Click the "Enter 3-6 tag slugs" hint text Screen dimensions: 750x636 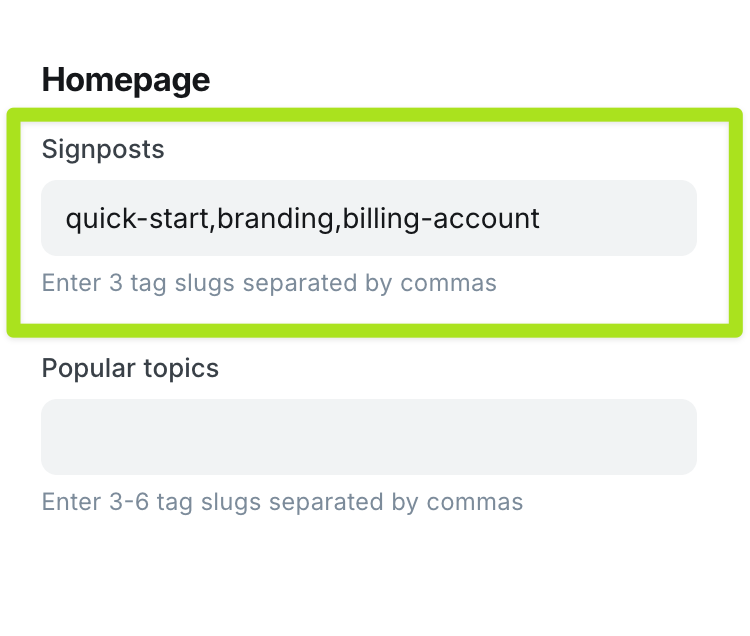click(282, 501)
